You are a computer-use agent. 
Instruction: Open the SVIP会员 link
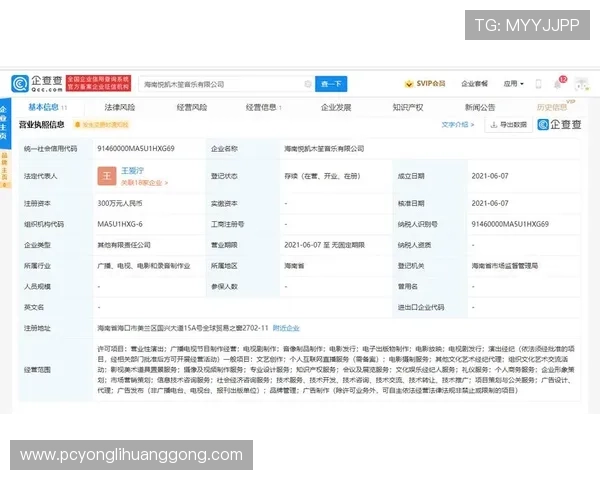coord(430,83)
